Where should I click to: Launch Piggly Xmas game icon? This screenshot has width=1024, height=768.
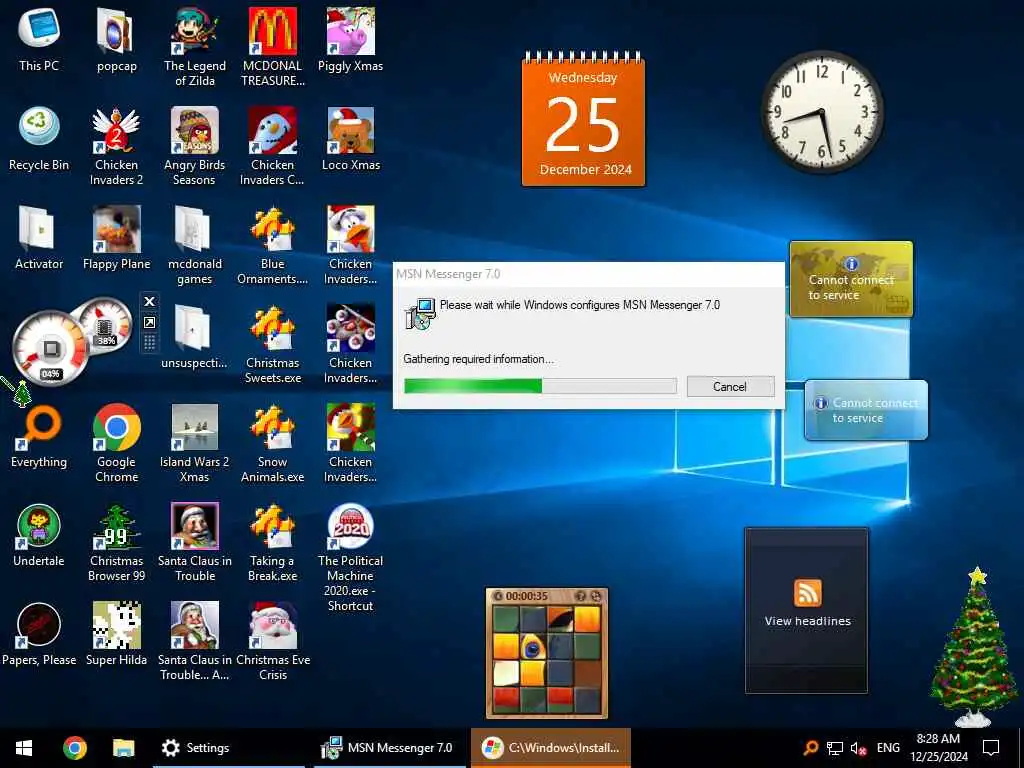(x=351, y=39)
